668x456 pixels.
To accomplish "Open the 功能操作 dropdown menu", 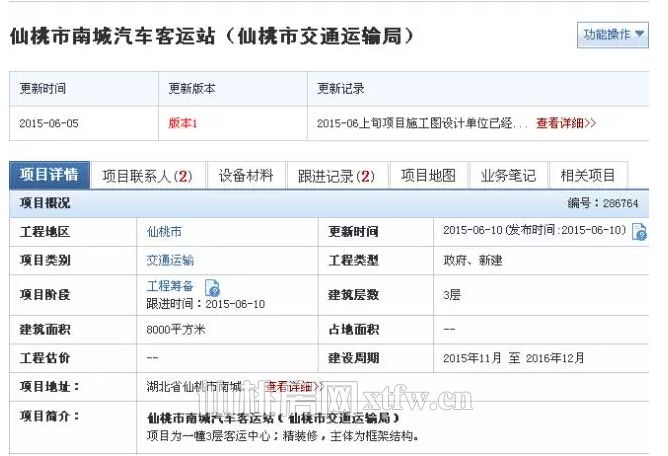I will pos(613,35).
